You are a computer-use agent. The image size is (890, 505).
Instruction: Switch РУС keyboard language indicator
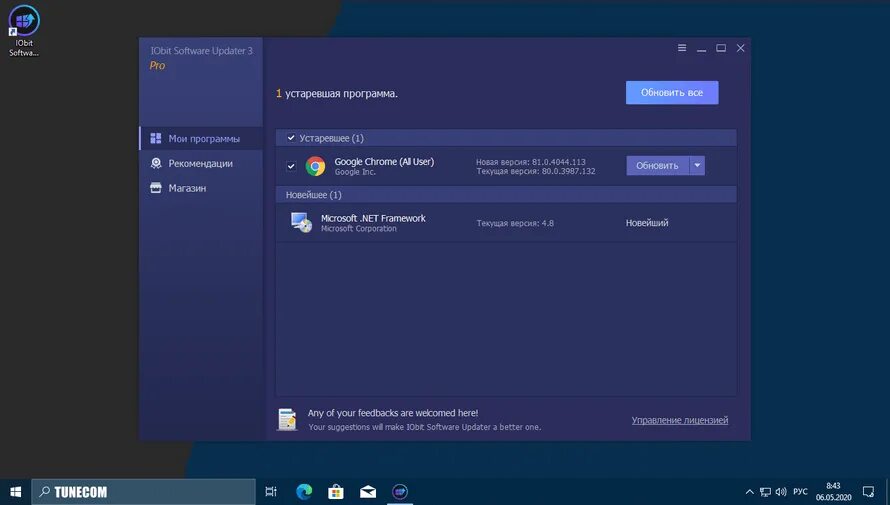coord(800,491)
